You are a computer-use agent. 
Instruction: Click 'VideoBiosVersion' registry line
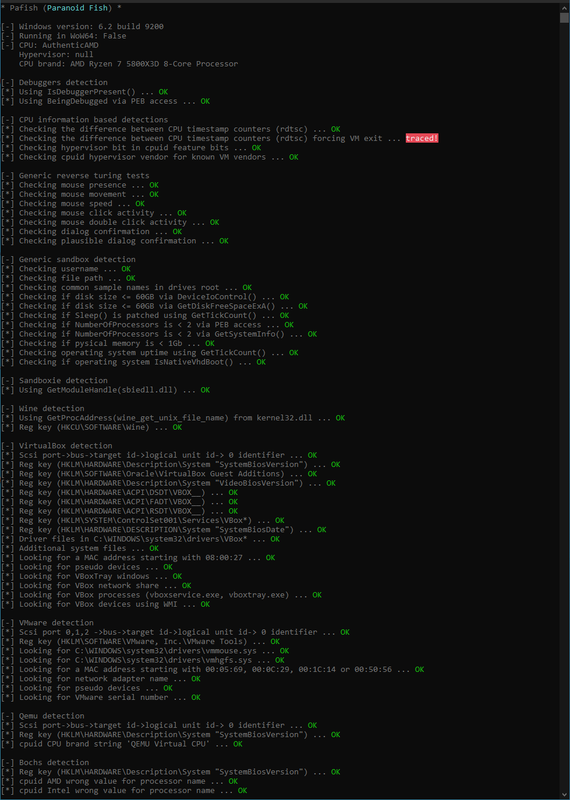coord(168,483)
